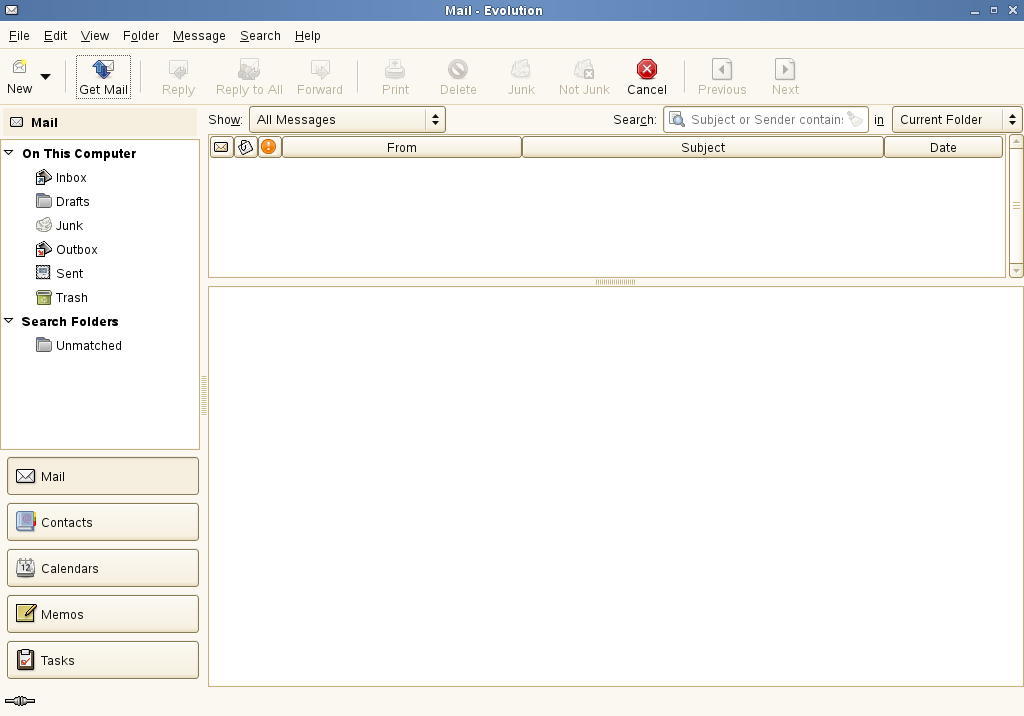The width and height of the screenshot is (1024, 716).
Task: Click the online/offline connection status icon
Action: tap(20, 701)
